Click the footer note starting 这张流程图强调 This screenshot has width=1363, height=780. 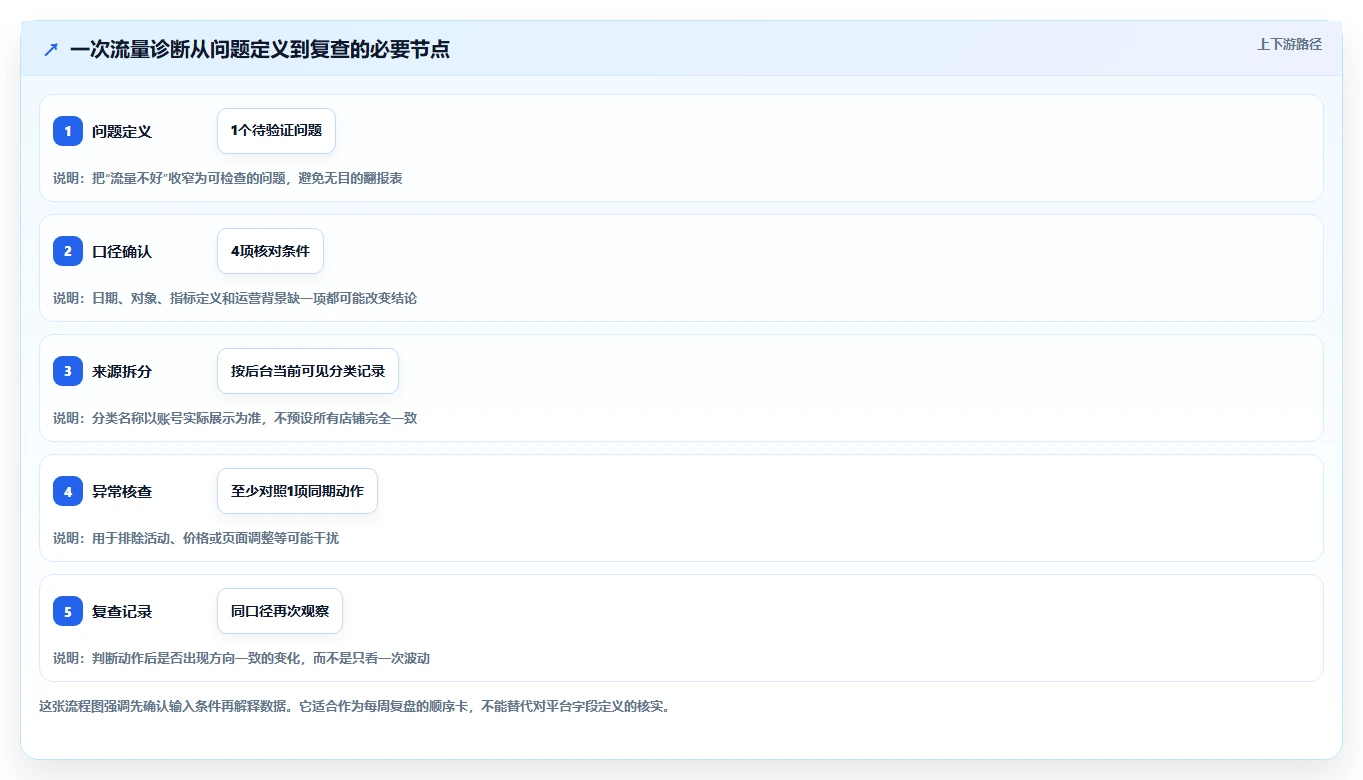pyautogui.click(x=354, y=706)
